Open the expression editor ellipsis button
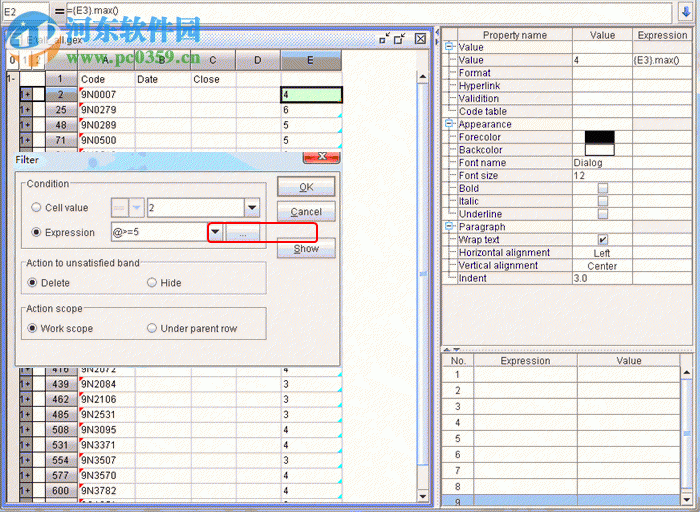Viewport: 700px width, 512px height. [x=242, y=233]
